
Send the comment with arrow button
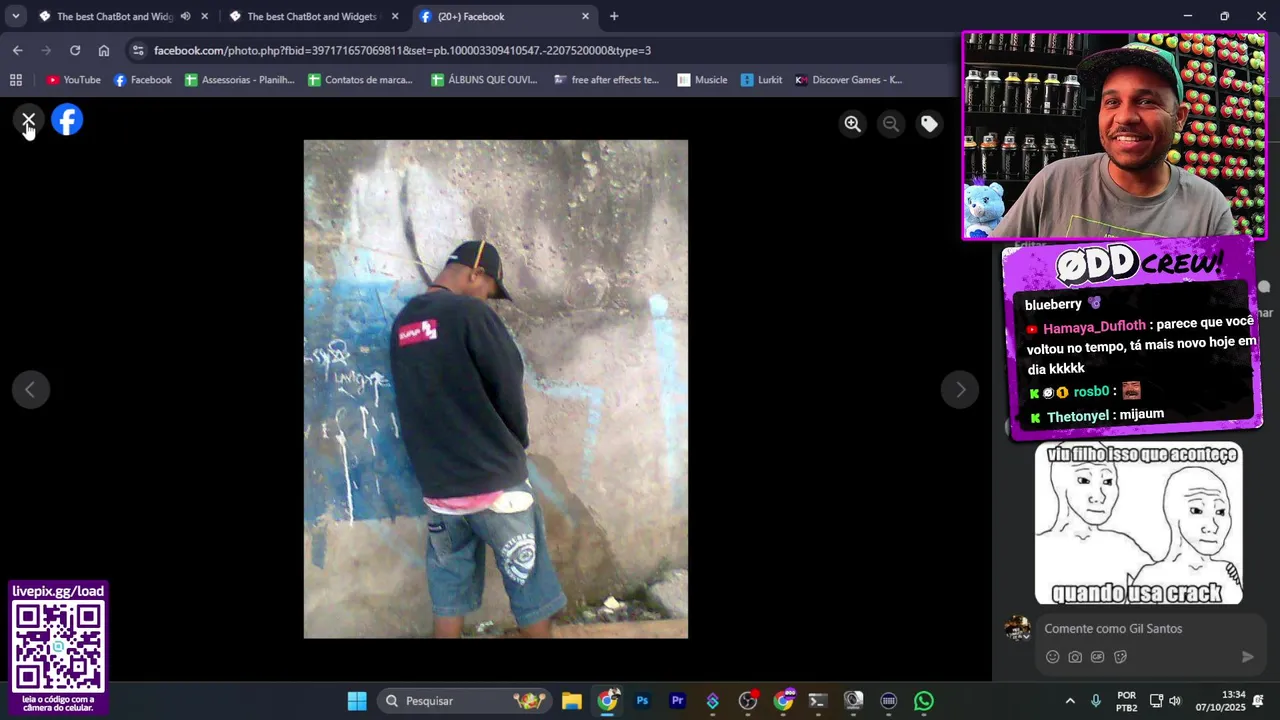1247,657
